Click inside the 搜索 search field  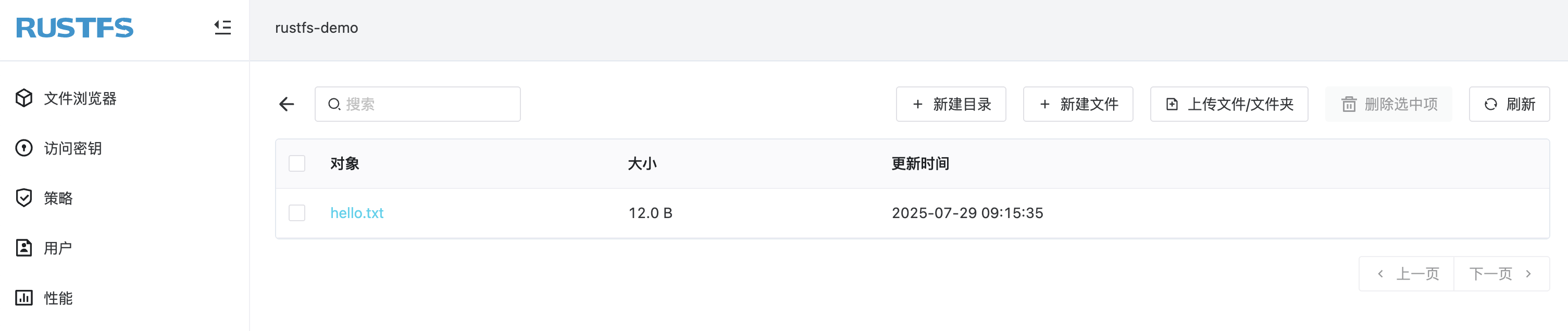(x=420, y=104)
